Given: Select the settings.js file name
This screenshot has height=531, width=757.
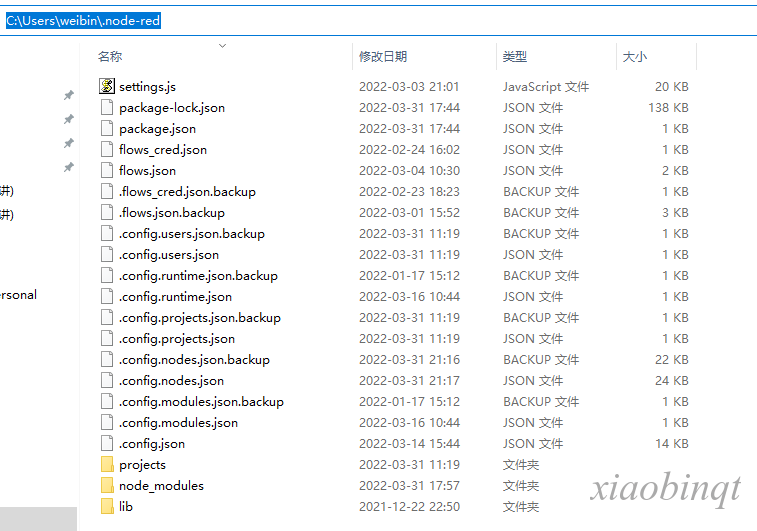Looking at the screenshot, I should coord(147,86).
